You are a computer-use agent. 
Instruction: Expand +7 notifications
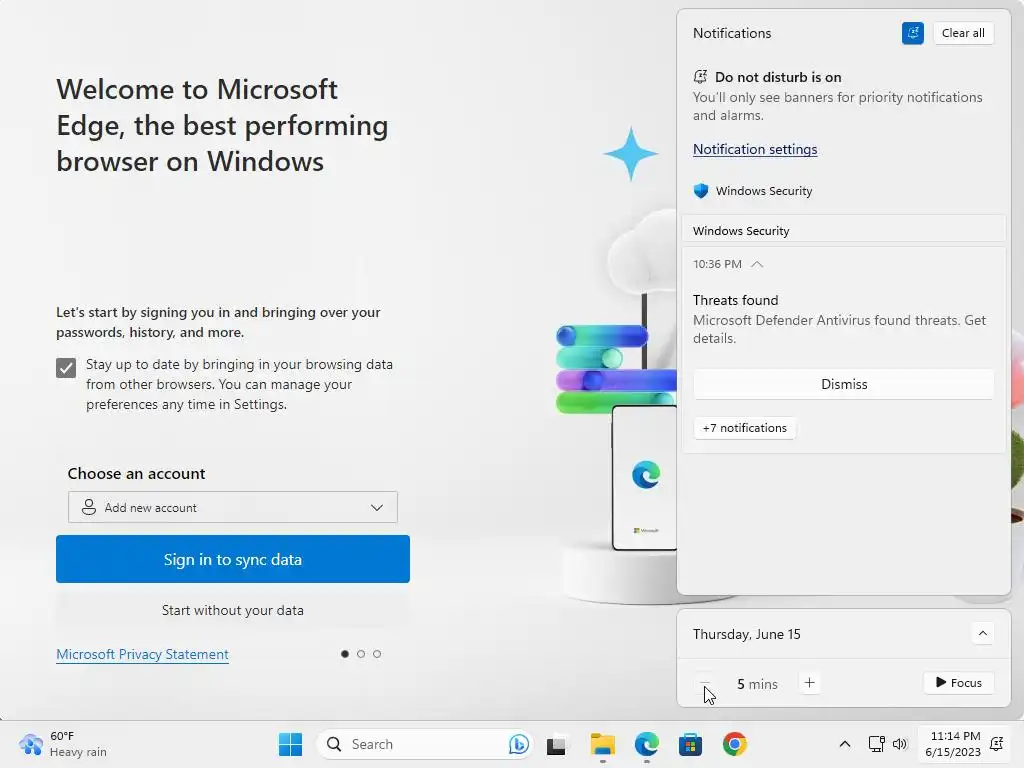pyautogui.click(x=744, y=428)
